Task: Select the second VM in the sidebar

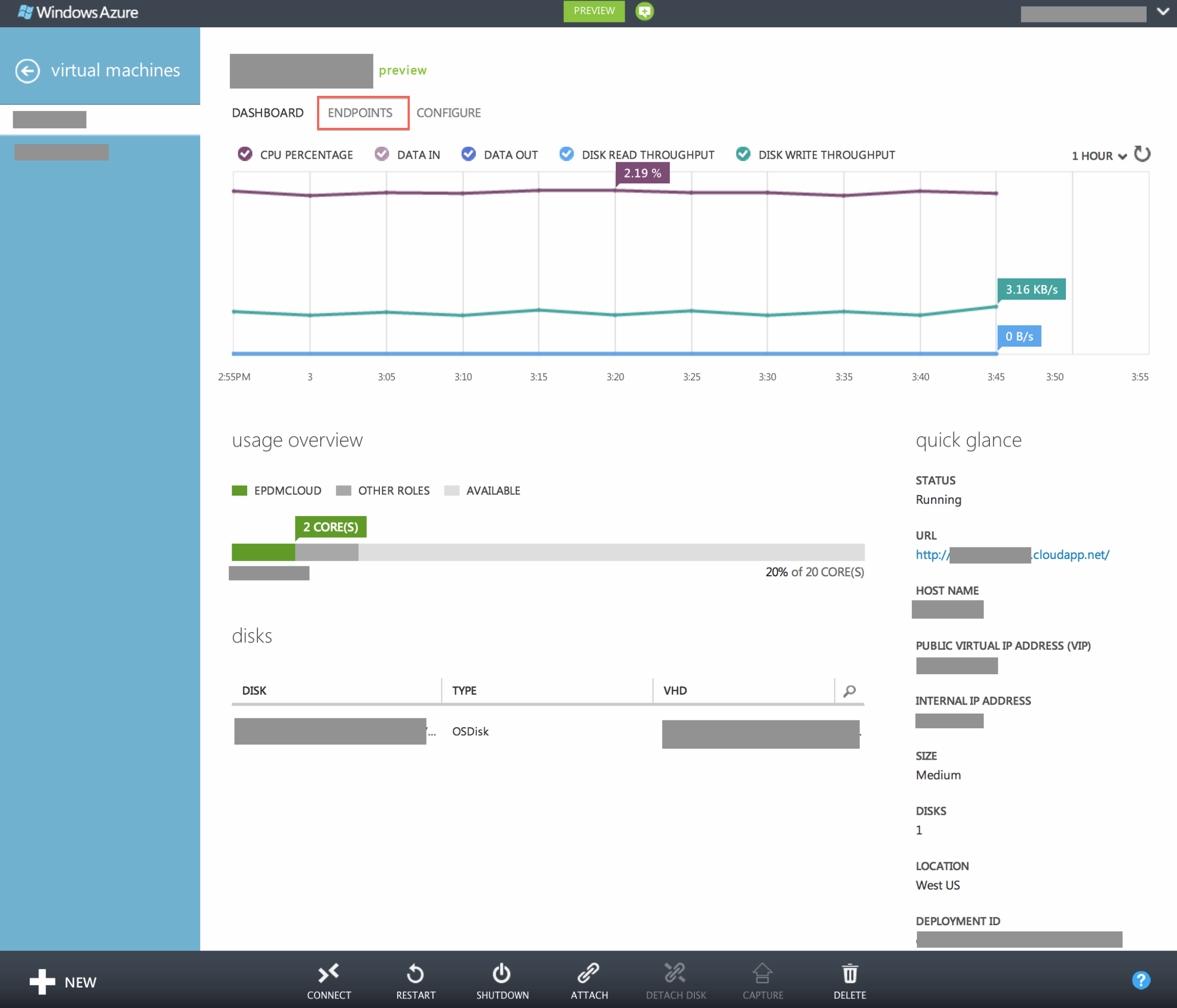Action: (x=100, y=152)
